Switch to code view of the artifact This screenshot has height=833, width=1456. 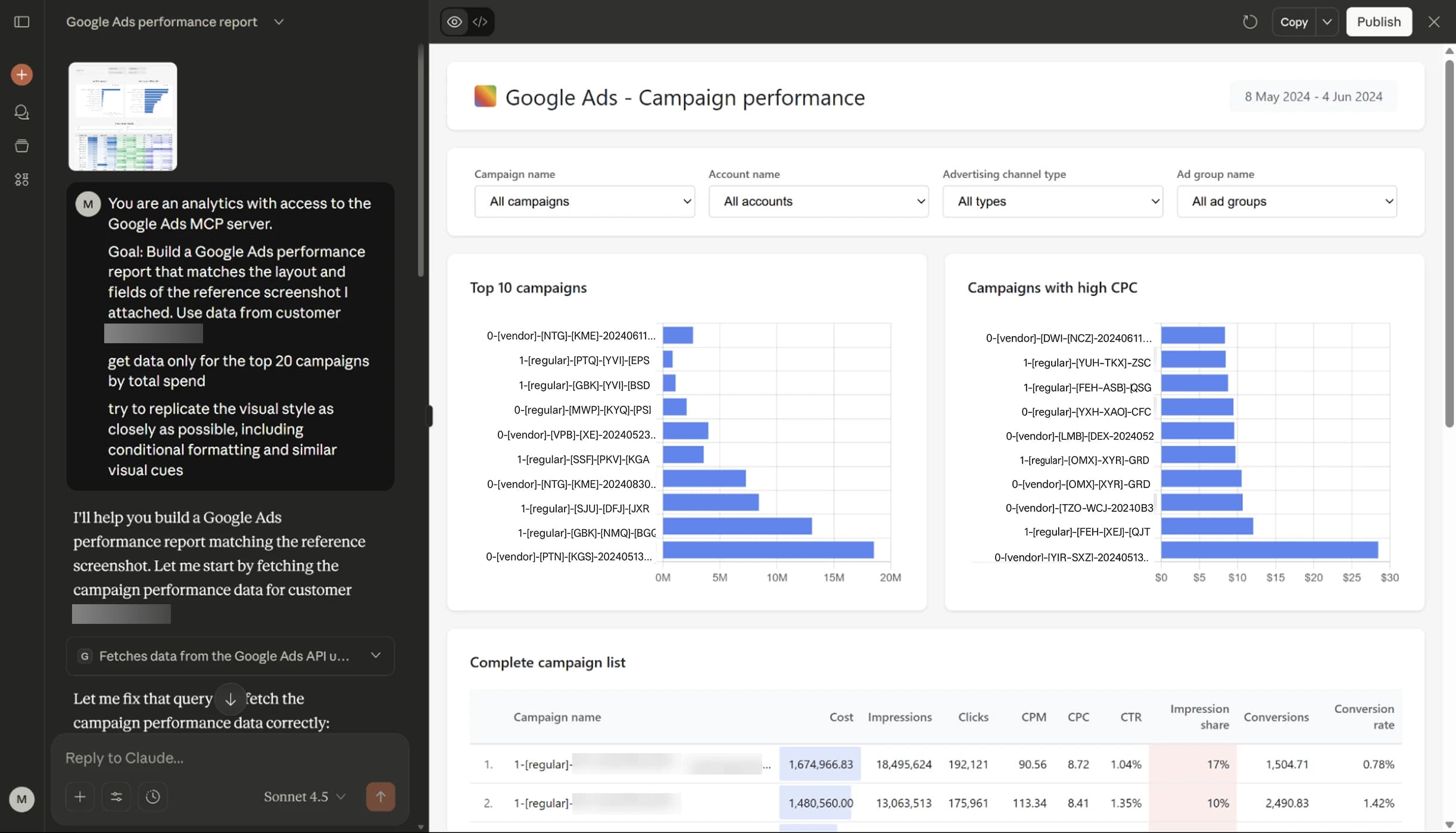tap(481, 21)
